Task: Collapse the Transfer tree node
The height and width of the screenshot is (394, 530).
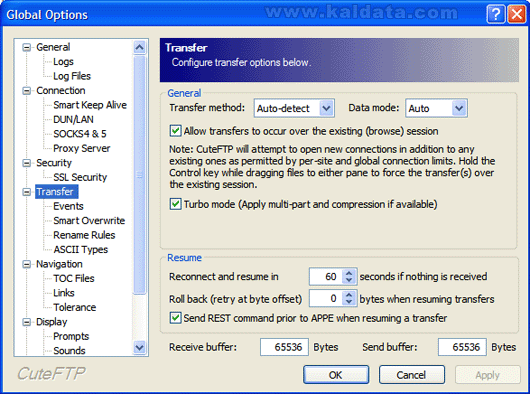Action: (x=27, y=192)
